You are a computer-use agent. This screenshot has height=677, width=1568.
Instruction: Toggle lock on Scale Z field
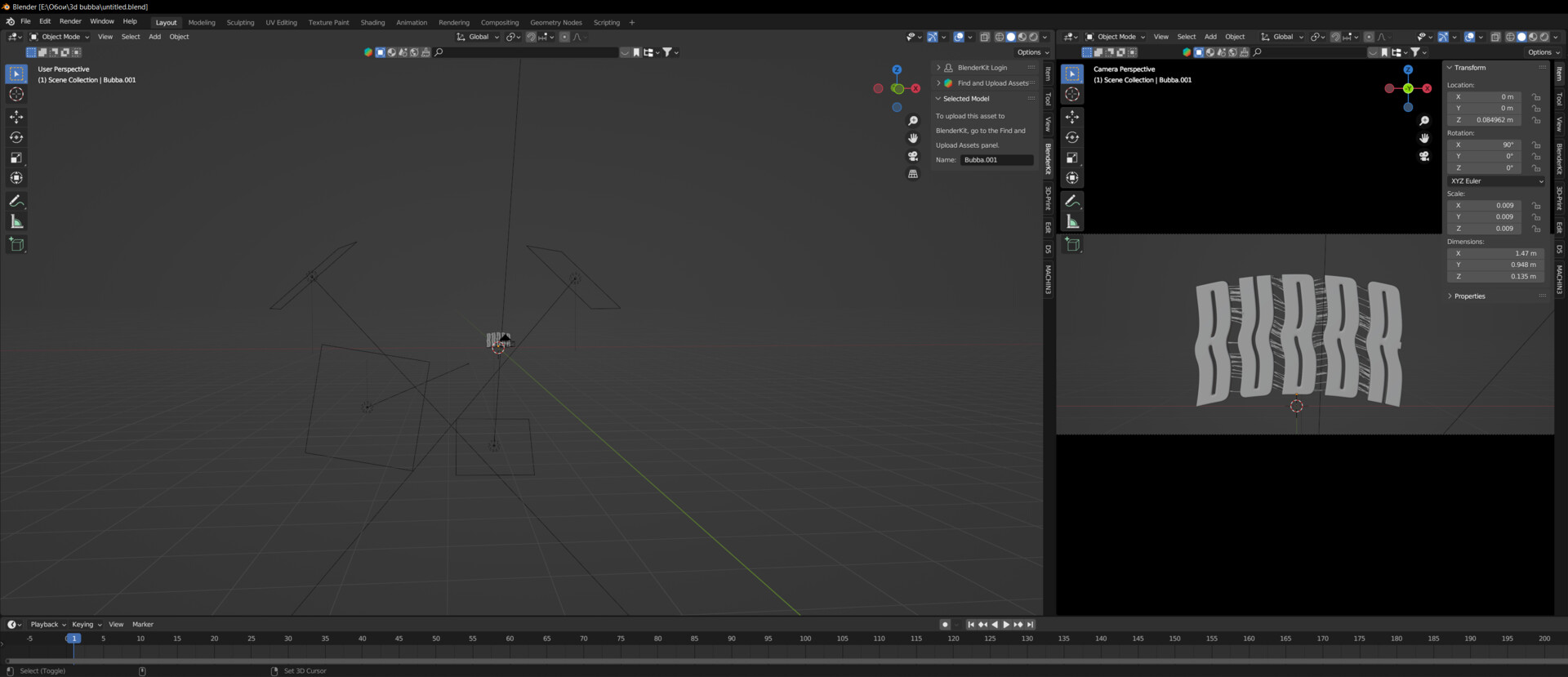point(1536,229)
